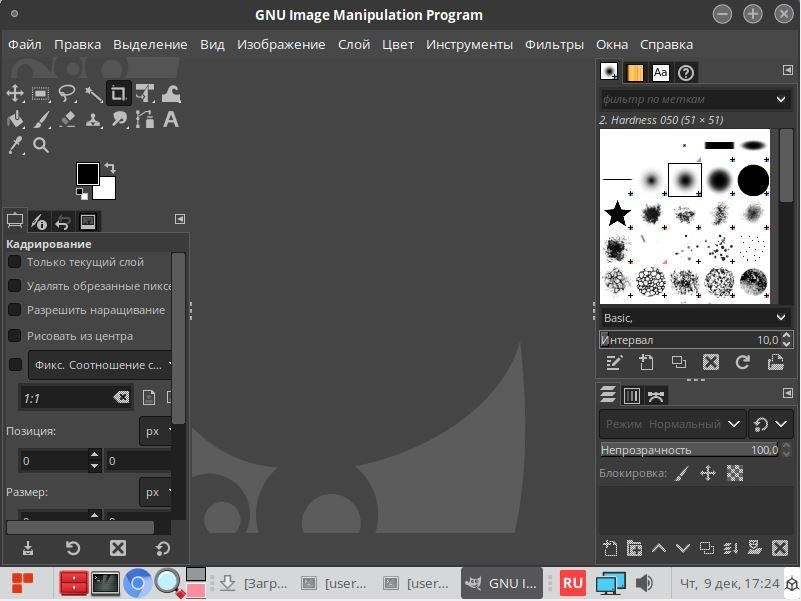The height and width of the screenshot is (601, 801).
Task: Open the Выделение menu
Action: [x=150, y=44]
